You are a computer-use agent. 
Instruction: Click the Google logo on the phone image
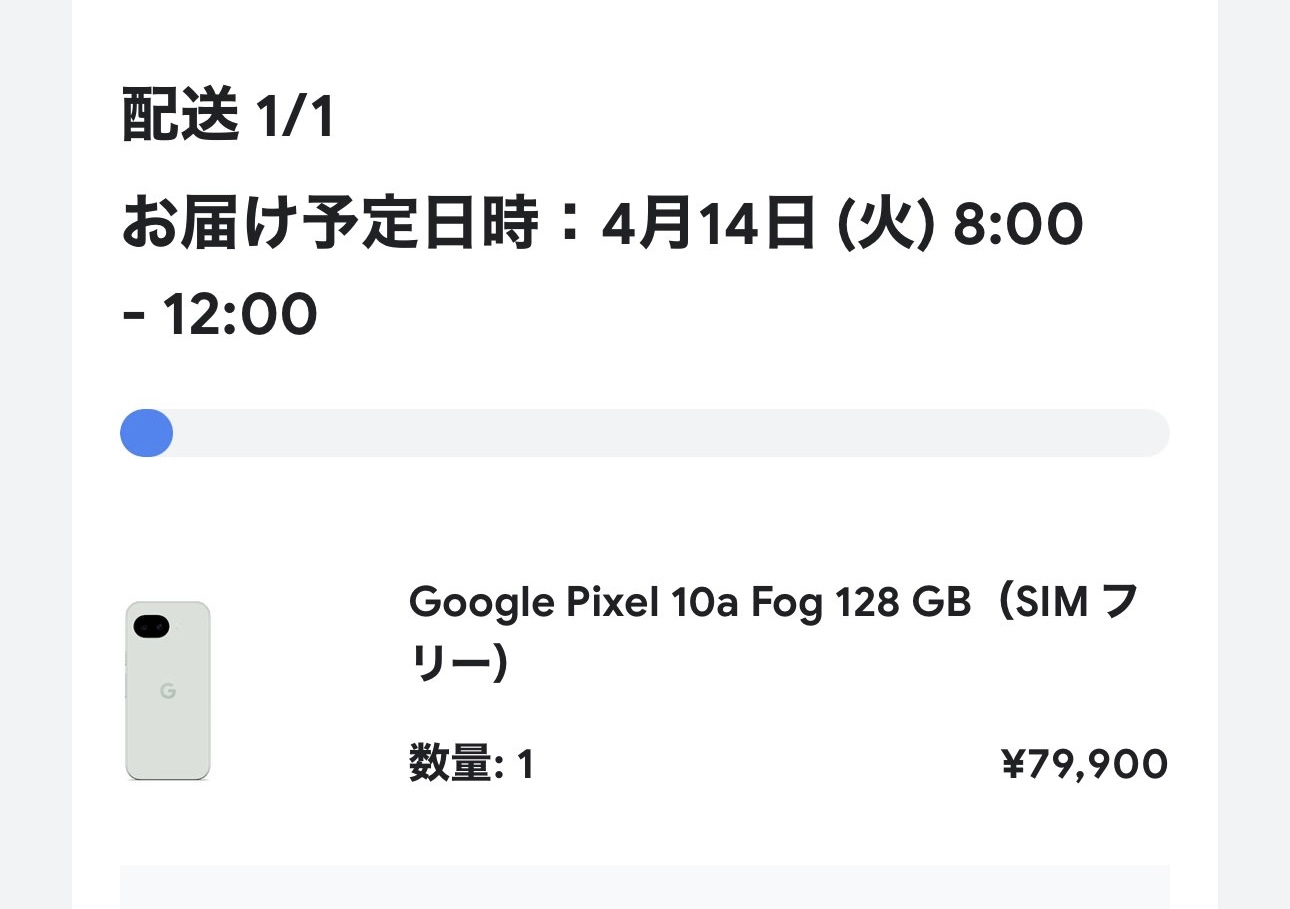[x=168, y=692]
